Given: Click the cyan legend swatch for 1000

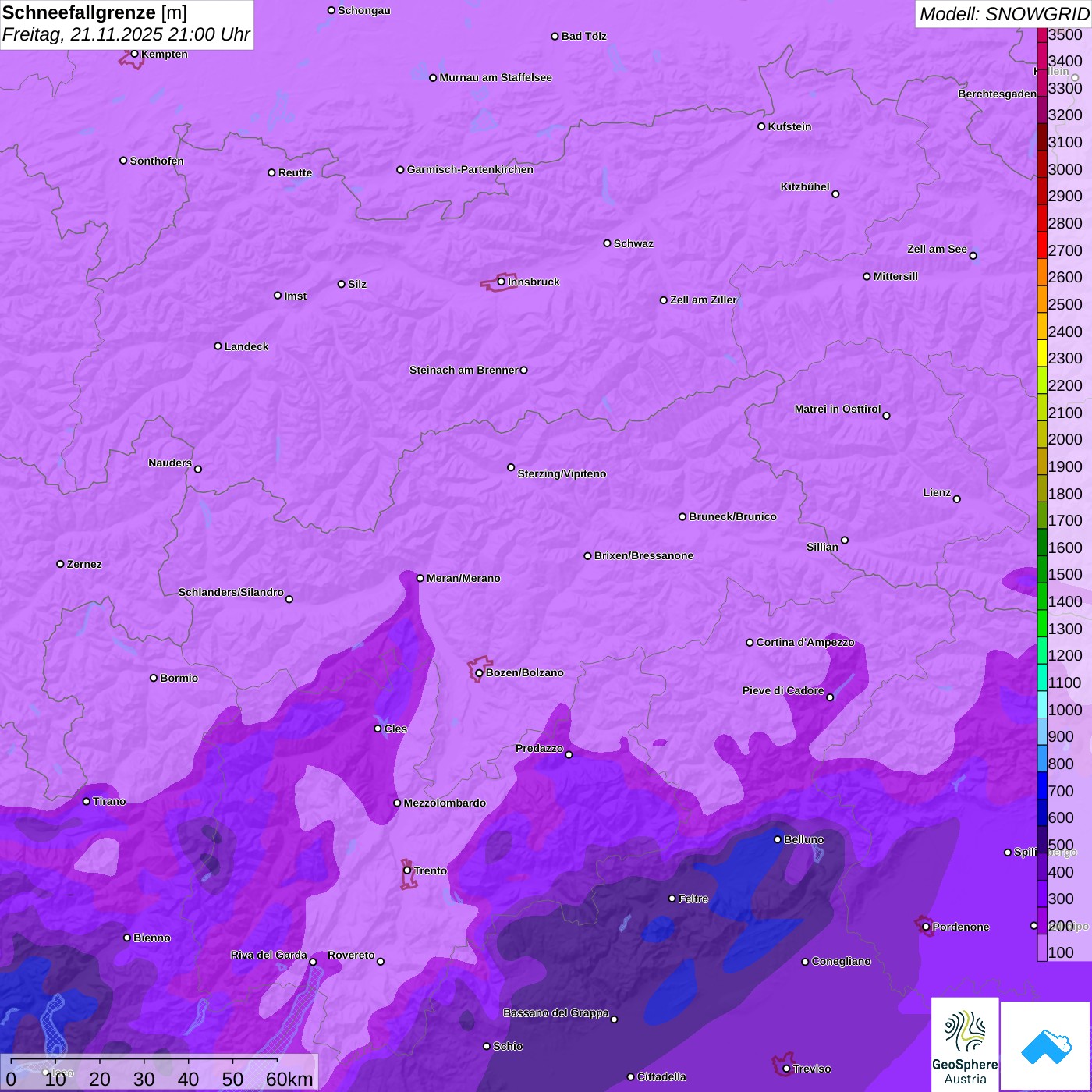Looking at the screenshot, I should 1042,704.
